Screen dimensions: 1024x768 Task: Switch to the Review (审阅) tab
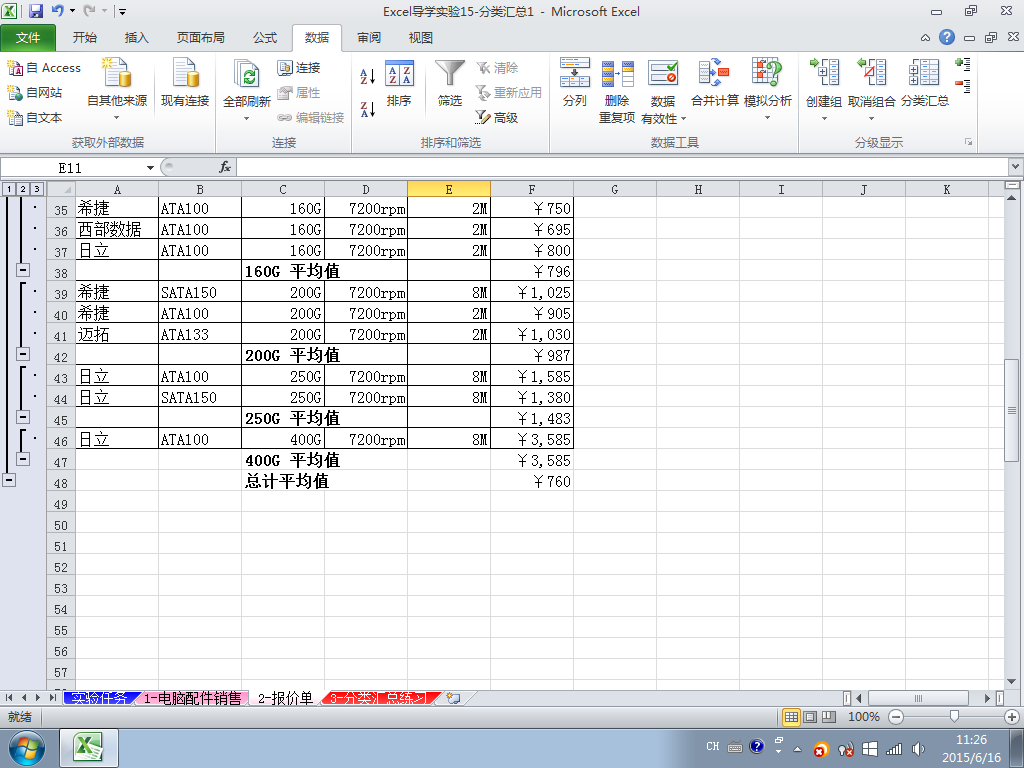pos(369,38)
